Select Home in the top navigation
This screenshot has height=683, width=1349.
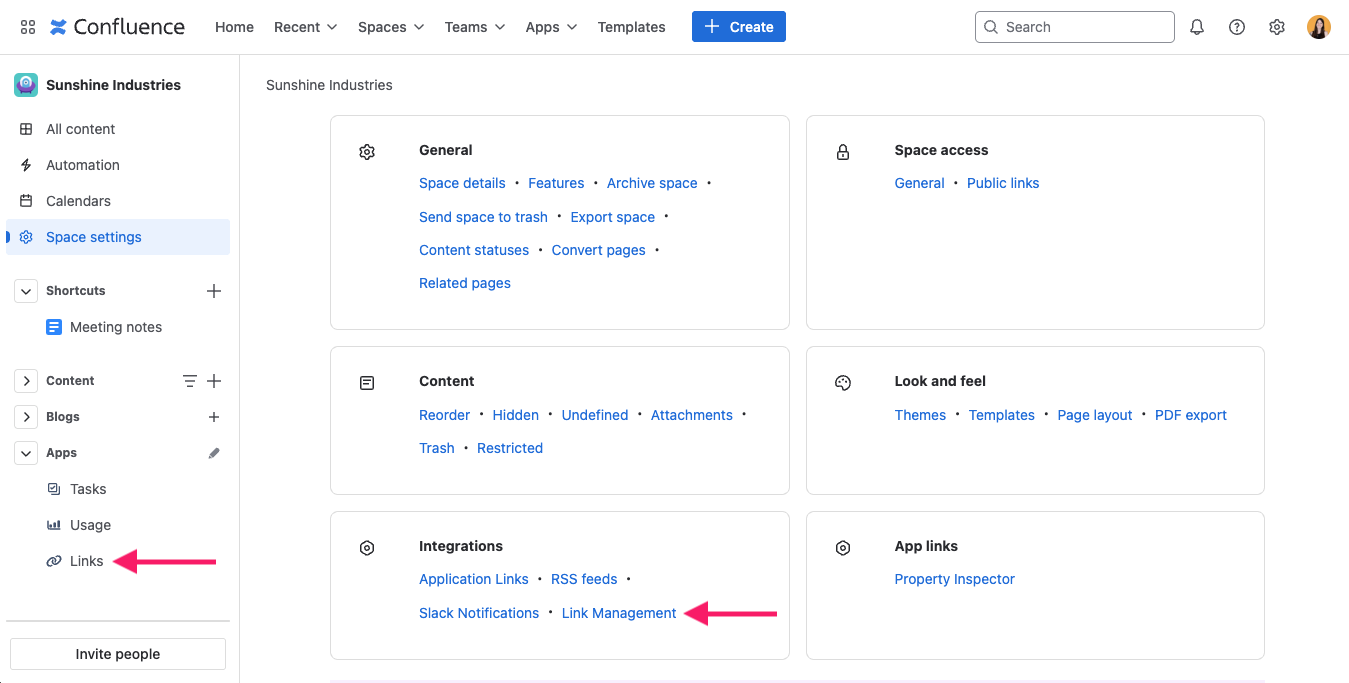tap(234, 27)
